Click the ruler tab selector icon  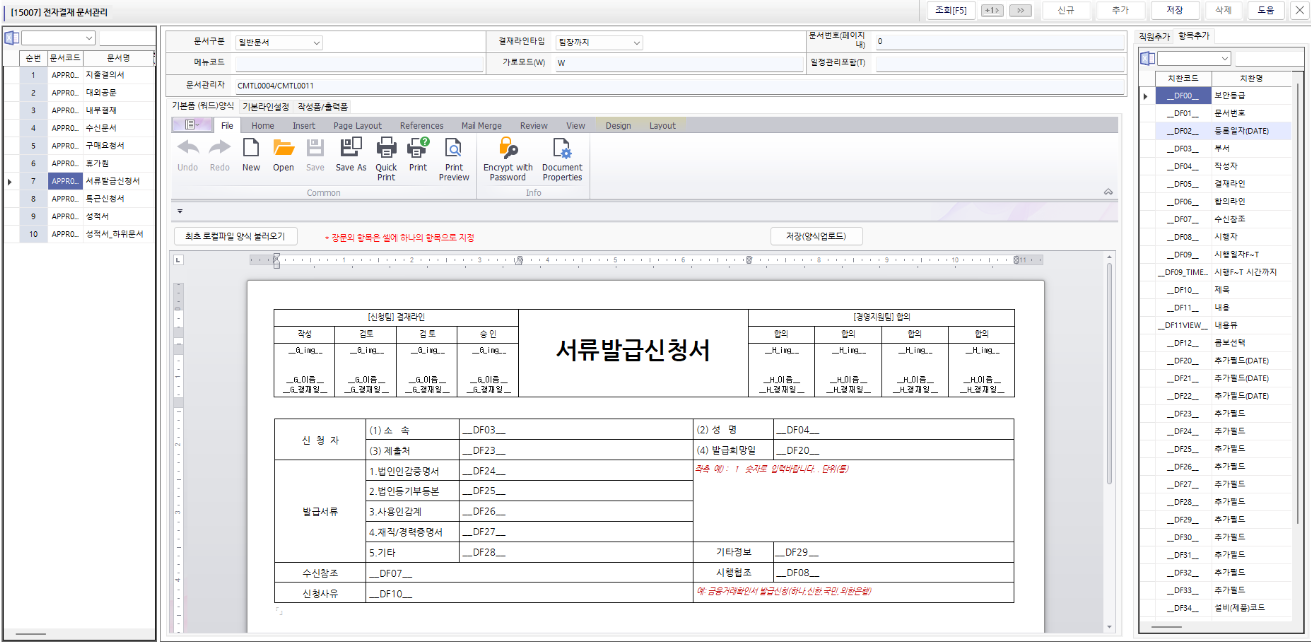(178, 260)
